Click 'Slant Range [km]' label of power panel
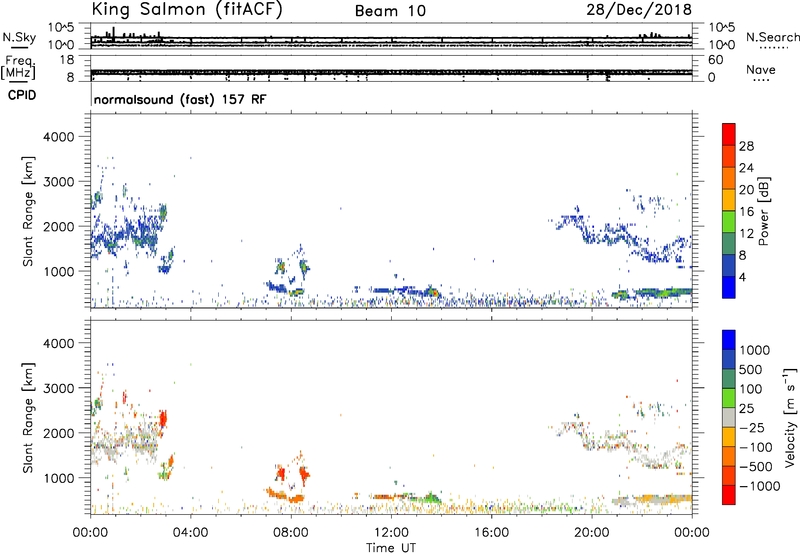800x554 pixels. coord(28,211)
